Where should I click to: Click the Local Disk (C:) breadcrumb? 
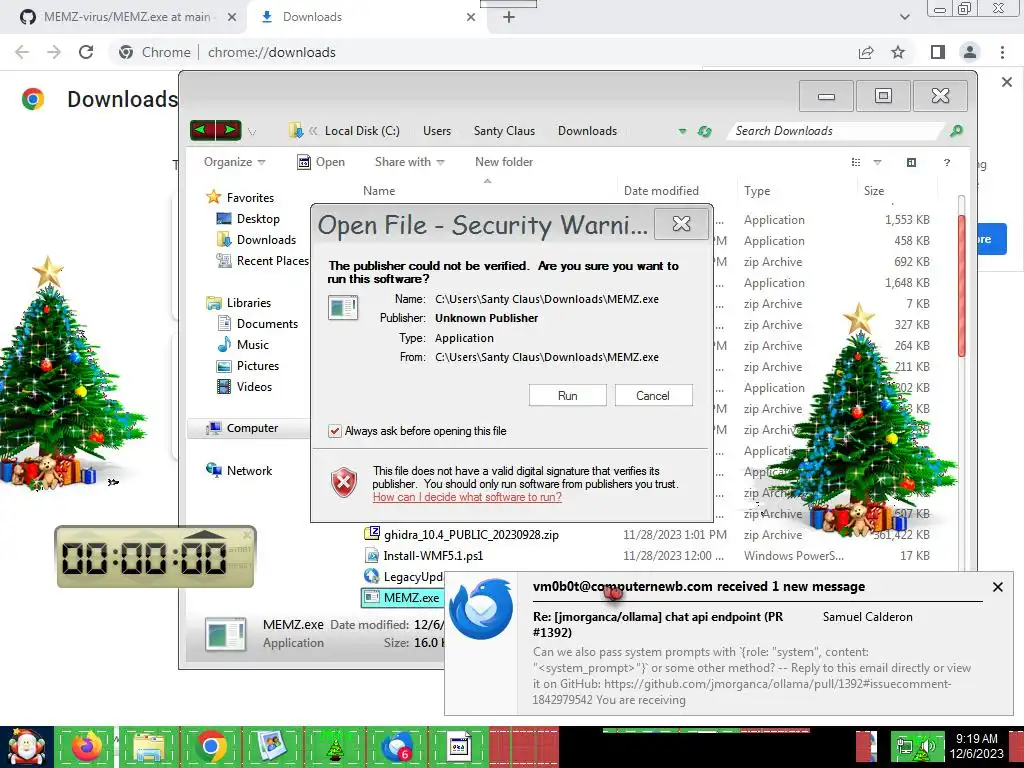click(x=362, y=131)
